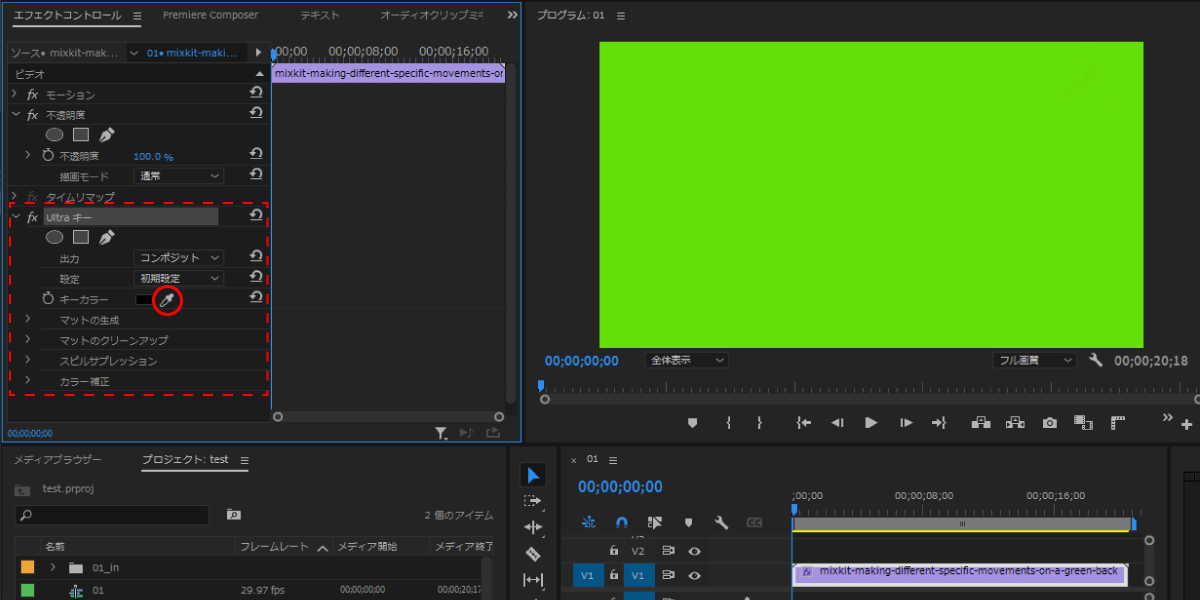Toggle snap in timeline
The image size is (1200, 600).
(x=621, y=522)
